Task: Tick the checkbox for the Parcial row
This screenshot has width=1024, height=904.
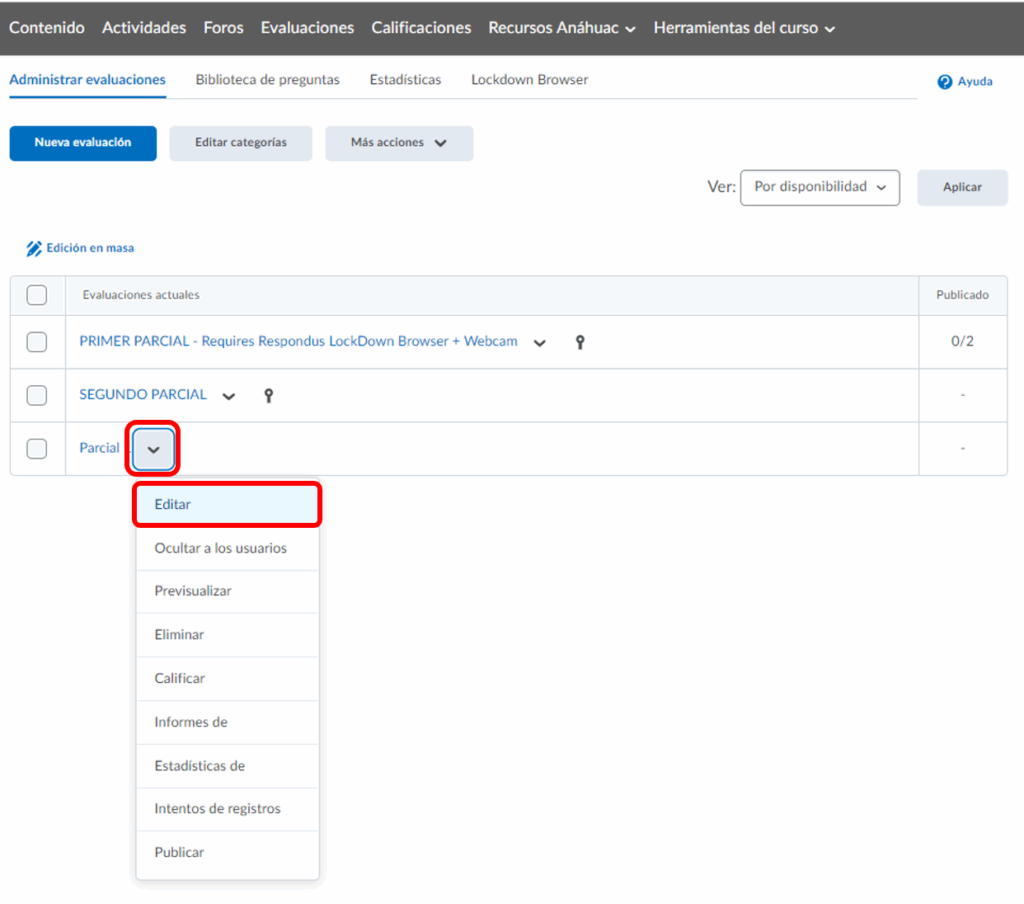Action: (37, 448)
